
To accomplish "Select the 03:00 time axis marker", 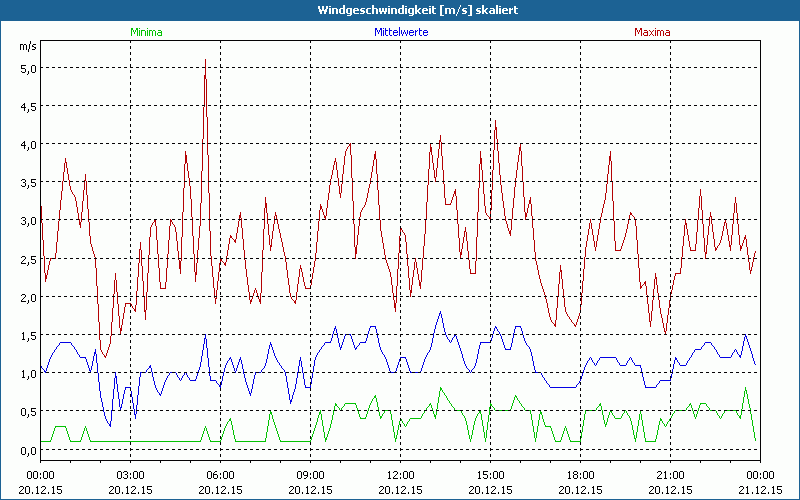I will (x=130, y=475).
